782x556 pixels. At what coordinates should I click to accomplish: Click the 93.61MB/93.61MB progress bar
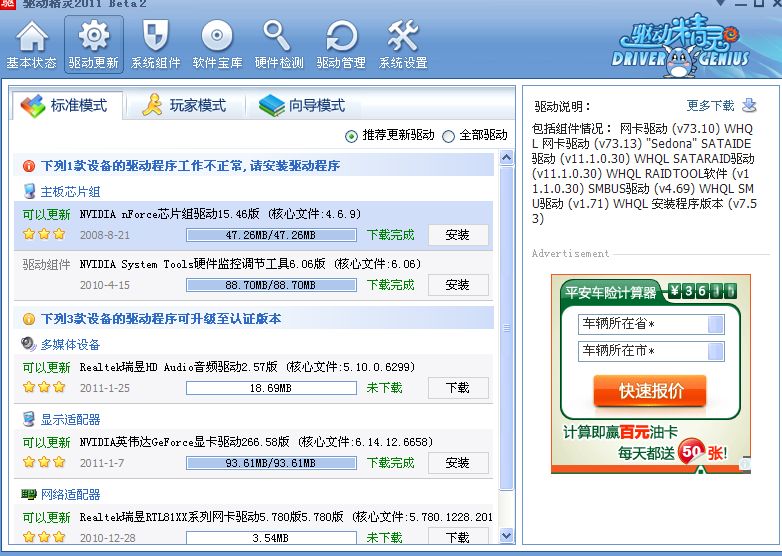[x=271, y=463]
